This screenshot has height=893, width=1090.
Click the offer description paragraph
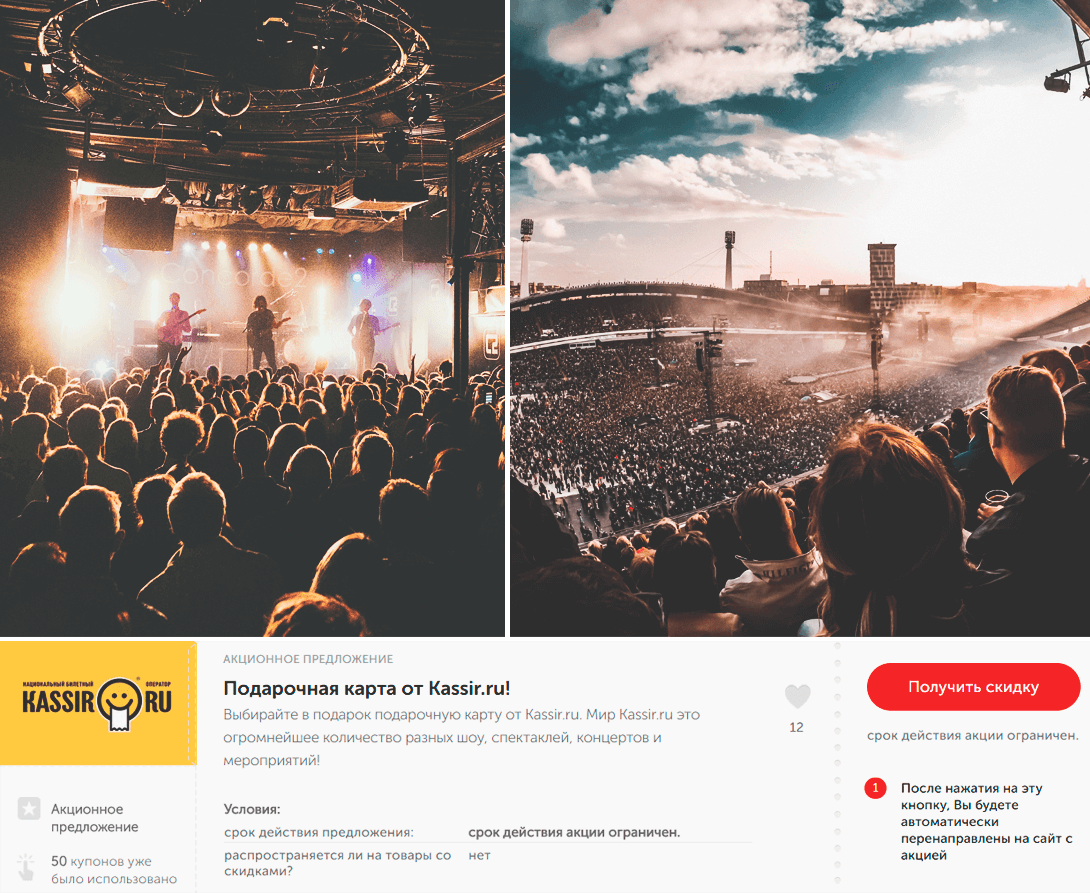(x=462, y=737)
